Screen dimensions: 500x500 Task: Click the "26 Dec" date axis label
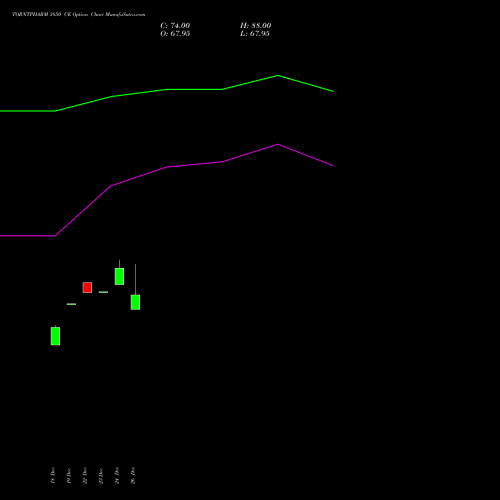[x=133, y=475]
